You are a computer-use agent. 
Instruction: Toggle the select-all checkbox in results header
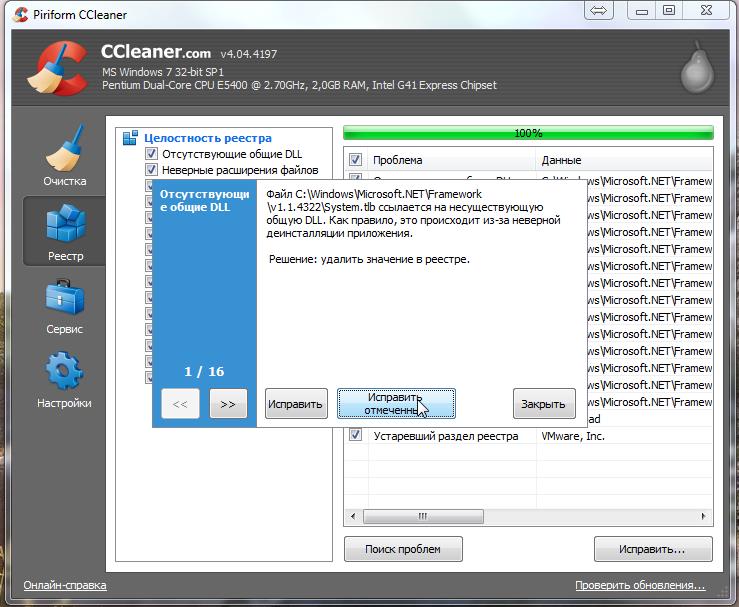[355, 160]
